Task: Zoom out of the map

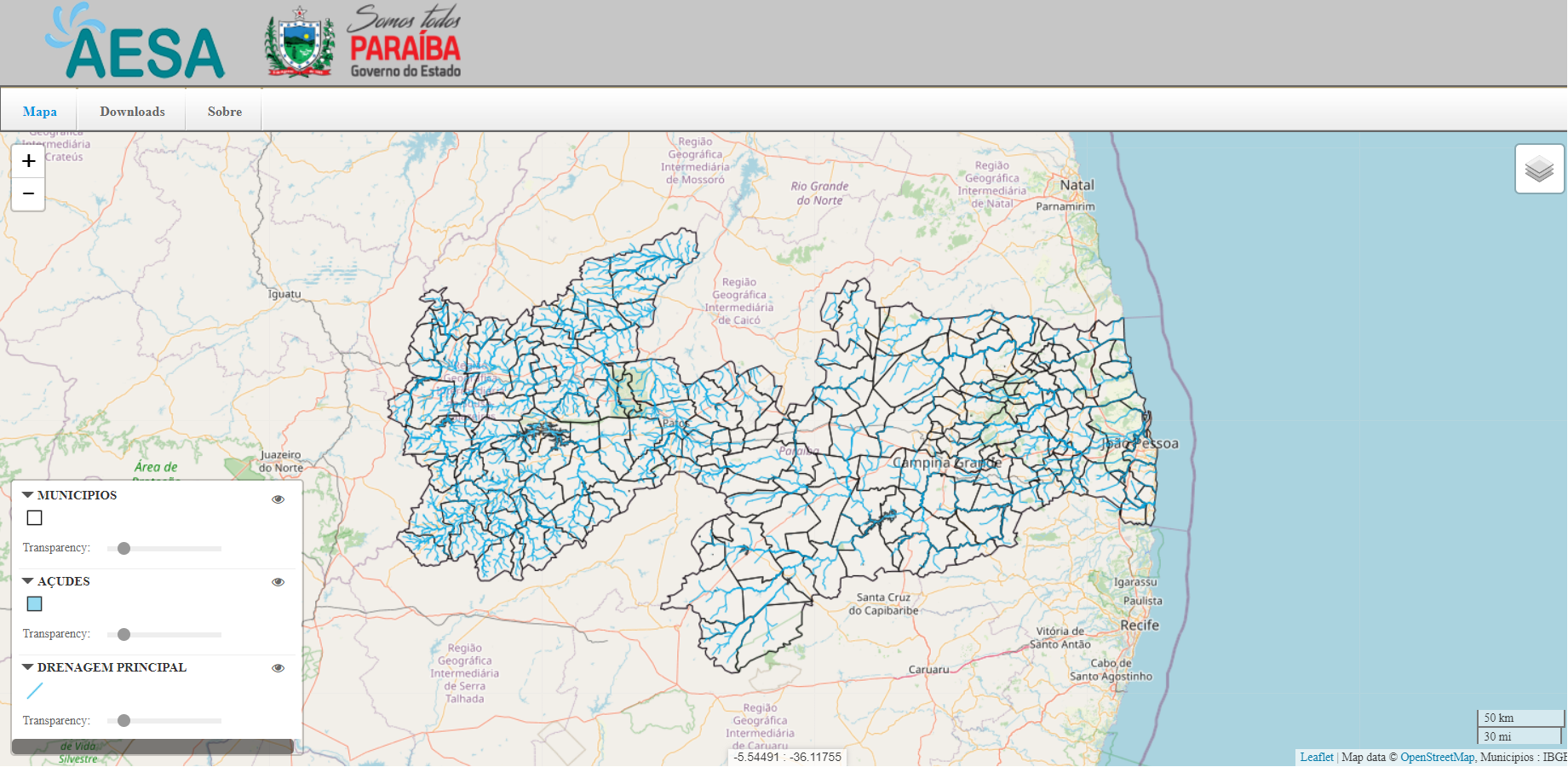Action: tap(28, 193)
